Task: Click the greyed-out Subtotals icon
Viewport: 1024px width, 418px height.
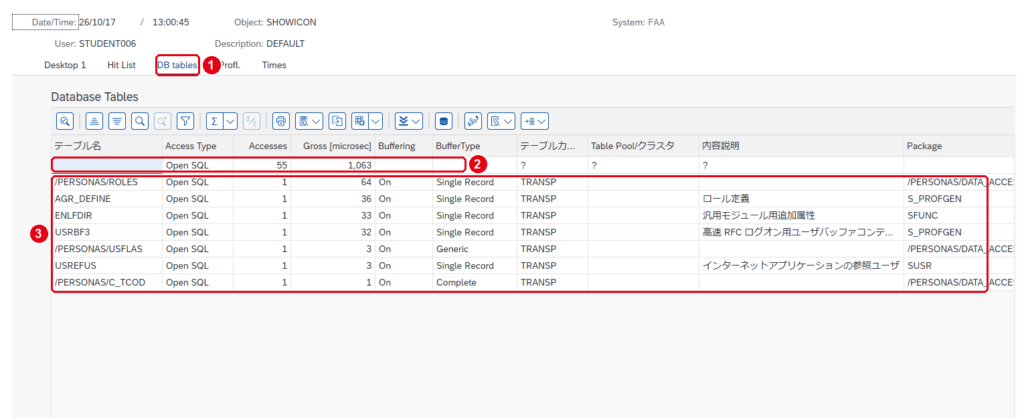Action: pos(252,121)
